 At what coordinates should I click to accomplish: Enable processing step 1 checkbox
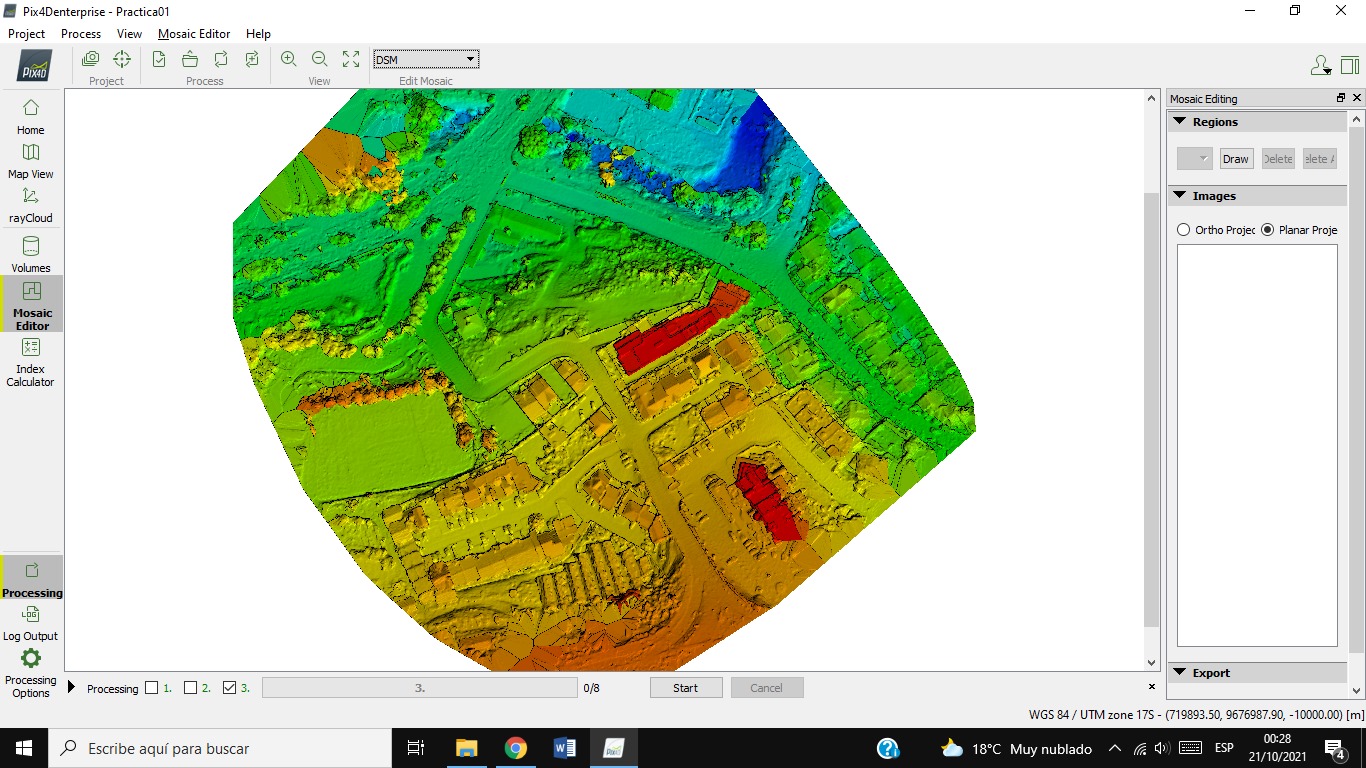(152, 688)
